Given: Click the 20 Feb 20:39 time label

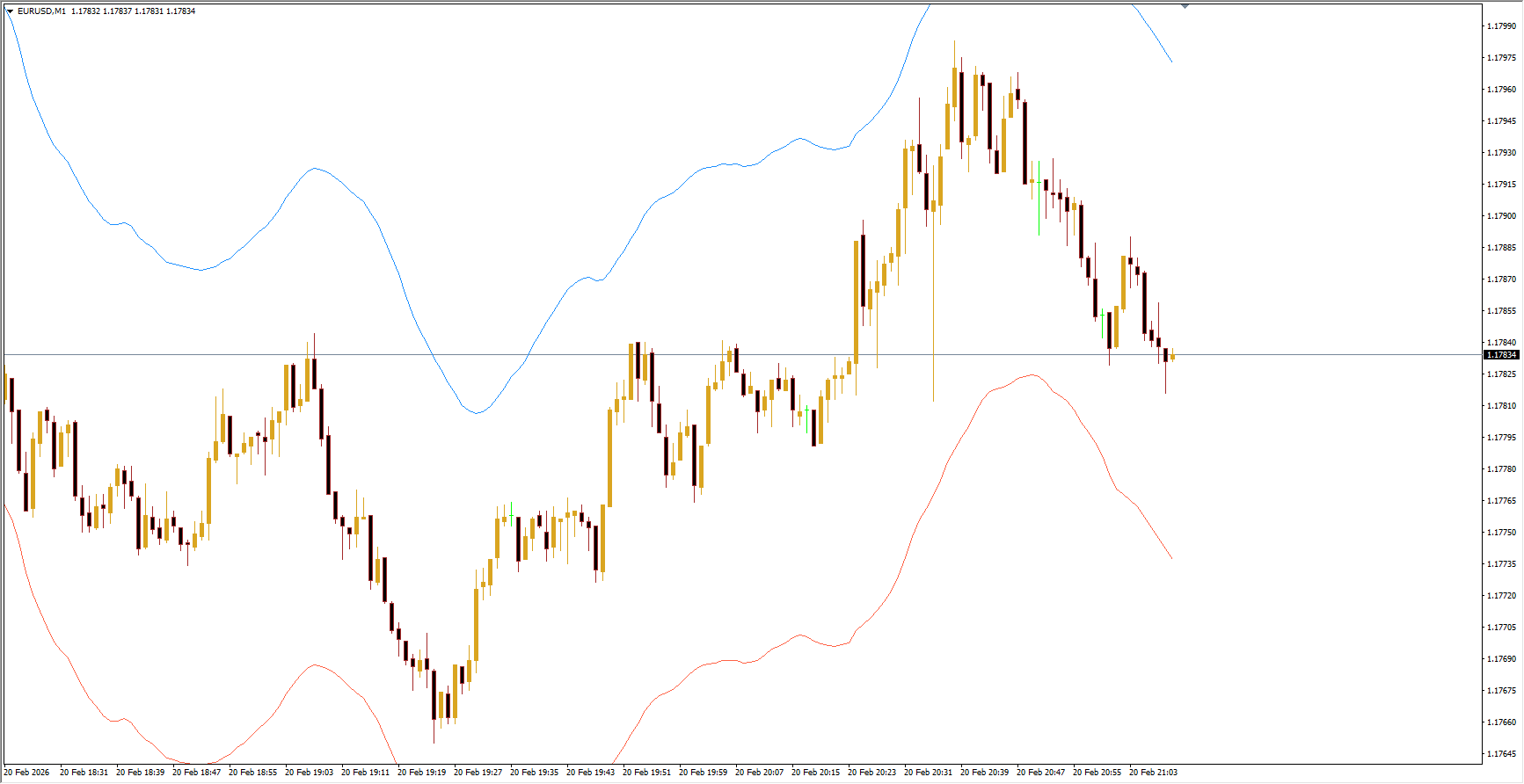Looking at the screenshot, I should tap(984, 773).
